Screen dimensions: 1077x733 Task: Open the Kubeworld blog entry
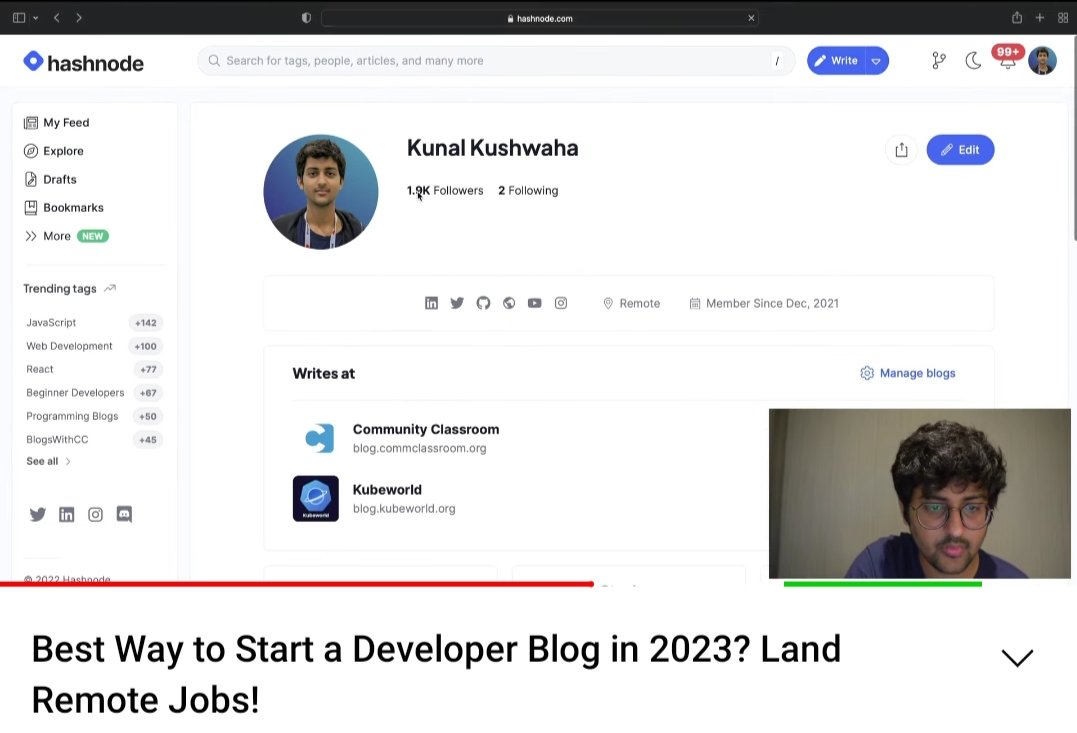point(404,498)
